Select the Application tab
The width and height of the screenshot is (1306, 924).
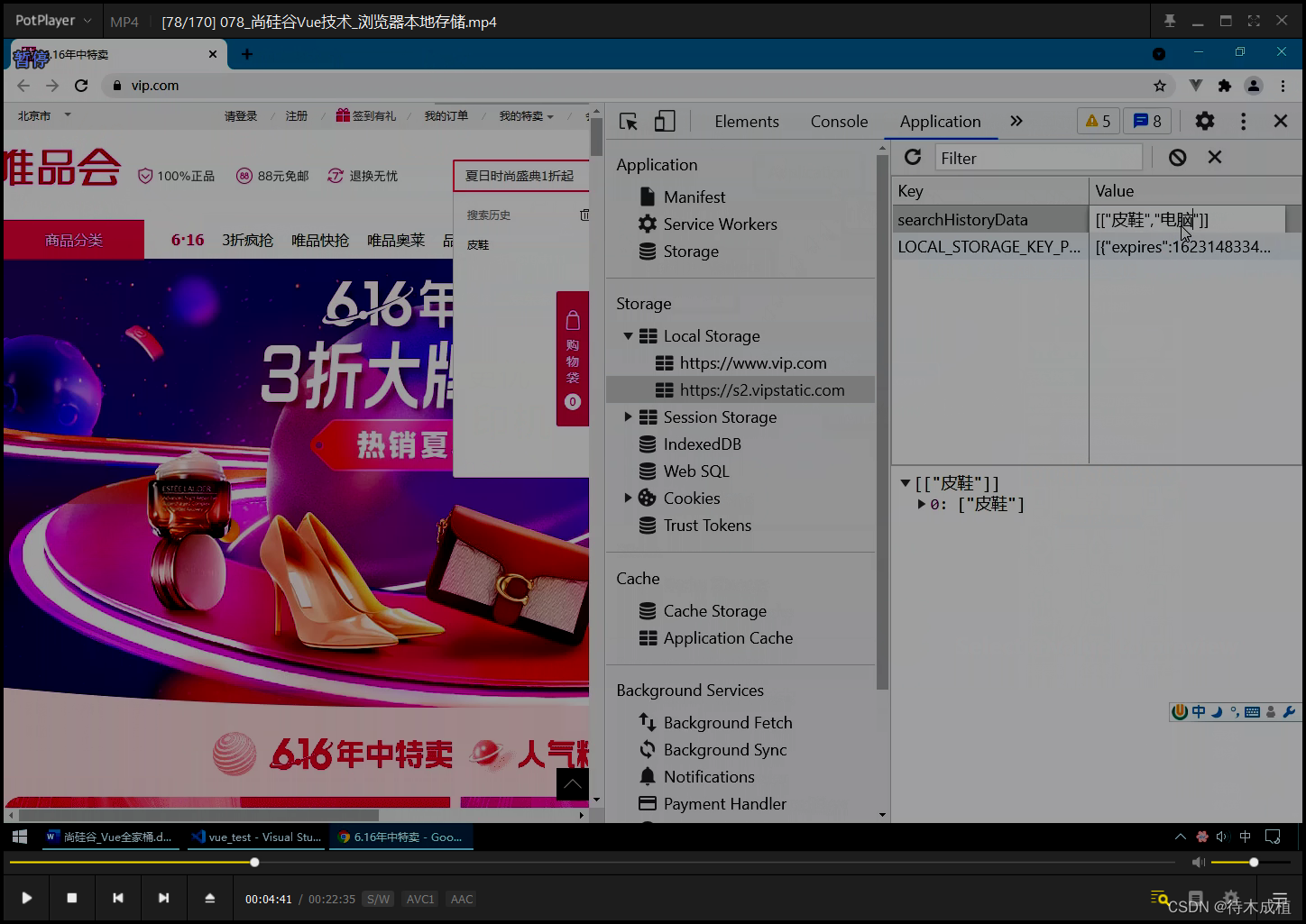coord(940,122)
